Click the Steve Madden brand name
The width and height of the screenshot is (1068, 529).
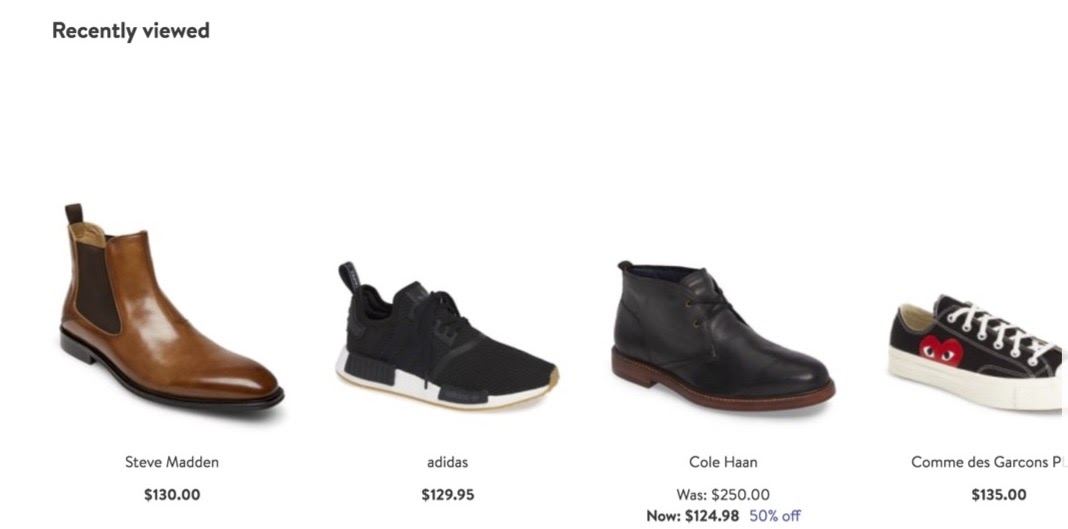(x=172, y=462)
